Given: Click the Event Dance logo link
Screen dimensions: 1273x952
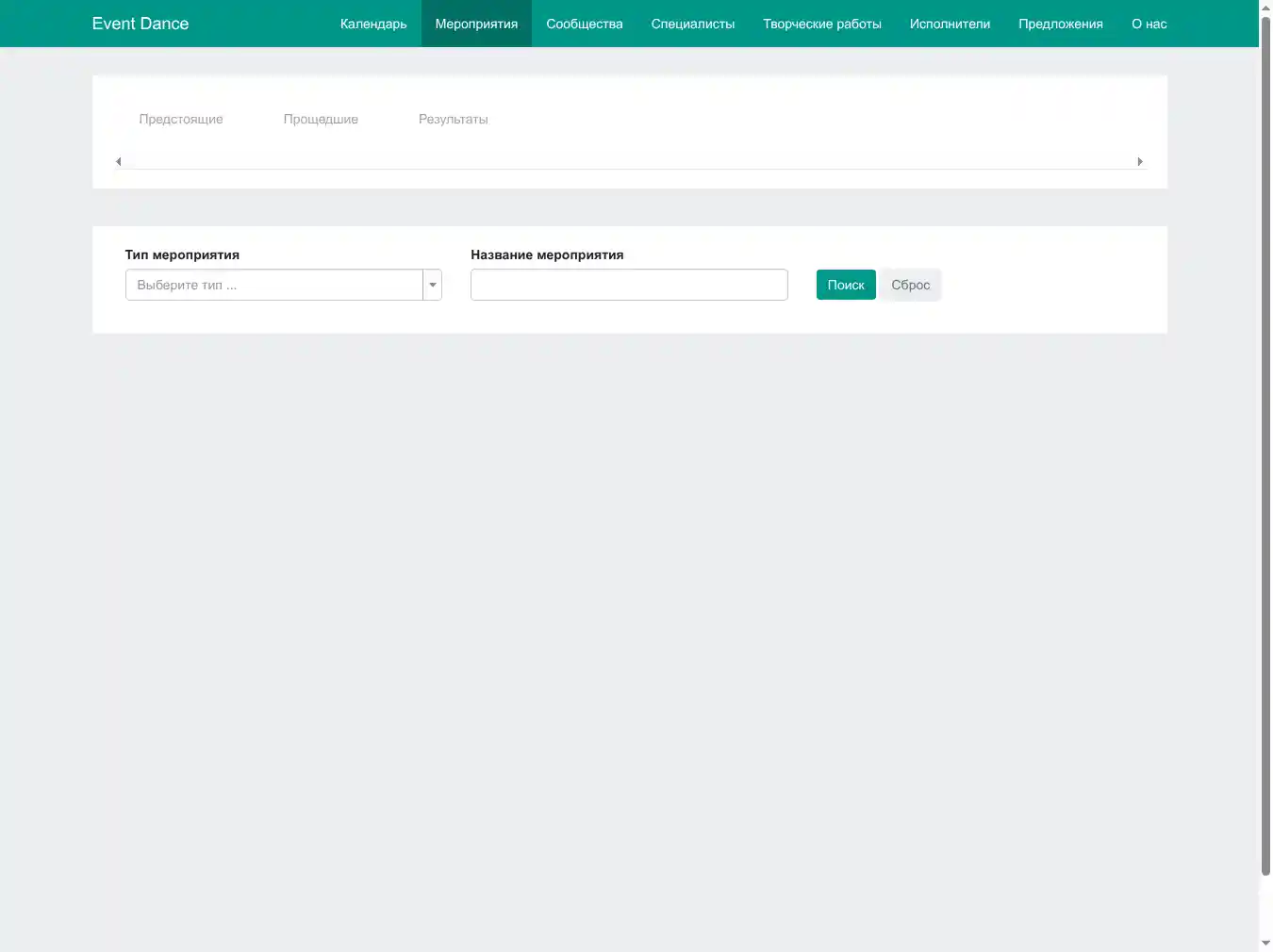Looking at the screenshot, I should [141, 24].
